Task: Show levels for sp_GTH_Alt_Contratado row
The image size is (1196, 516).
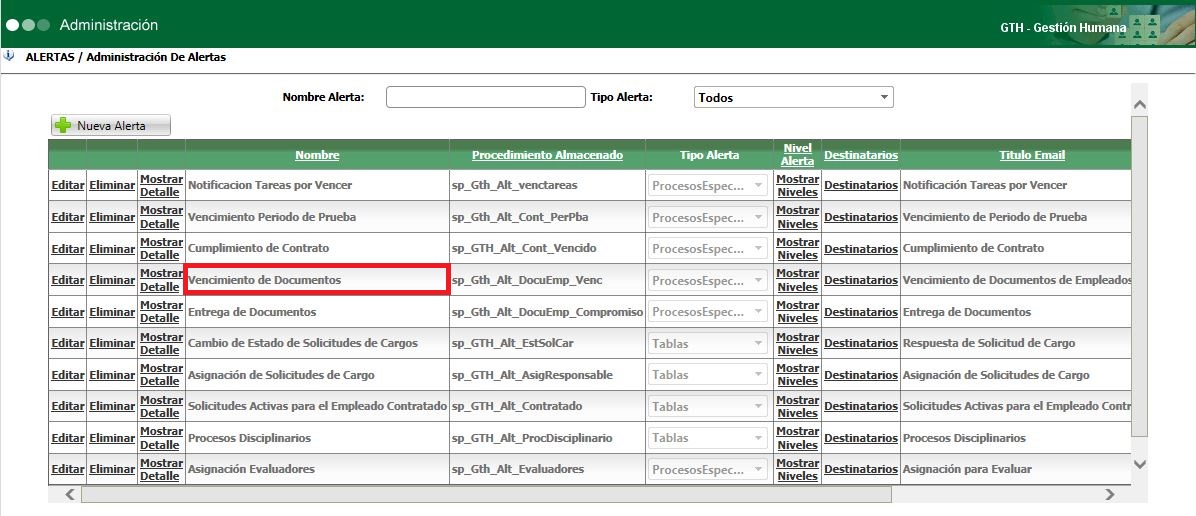Action: coord(797,407)
